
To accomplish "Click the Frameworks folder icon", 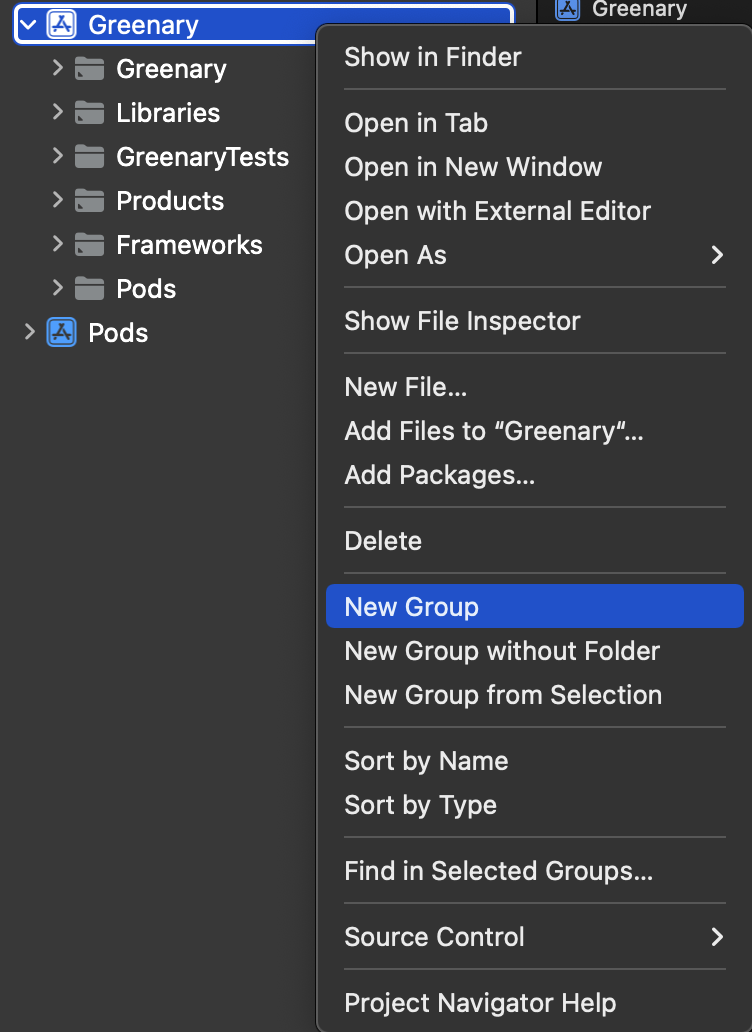I will click(x=90, y=245).
